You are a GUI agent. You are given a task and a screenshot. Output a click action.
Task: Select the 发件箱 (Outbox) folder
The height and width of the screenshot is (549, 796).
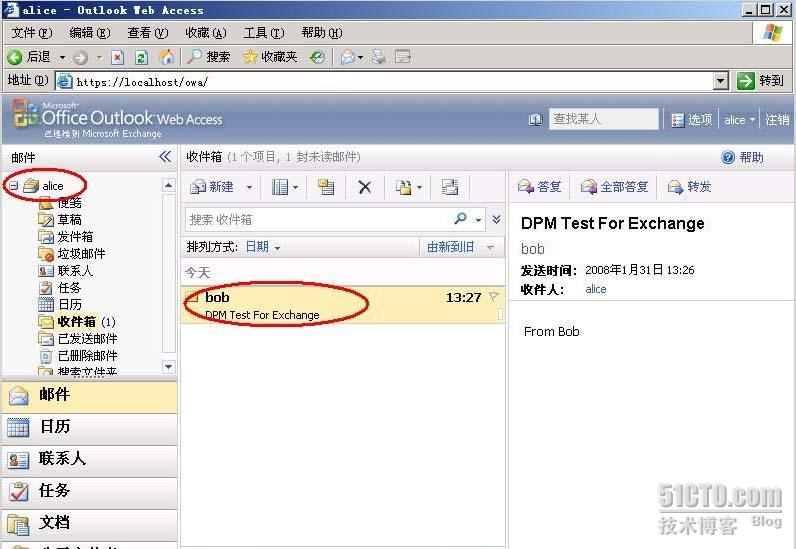(75, 237)
